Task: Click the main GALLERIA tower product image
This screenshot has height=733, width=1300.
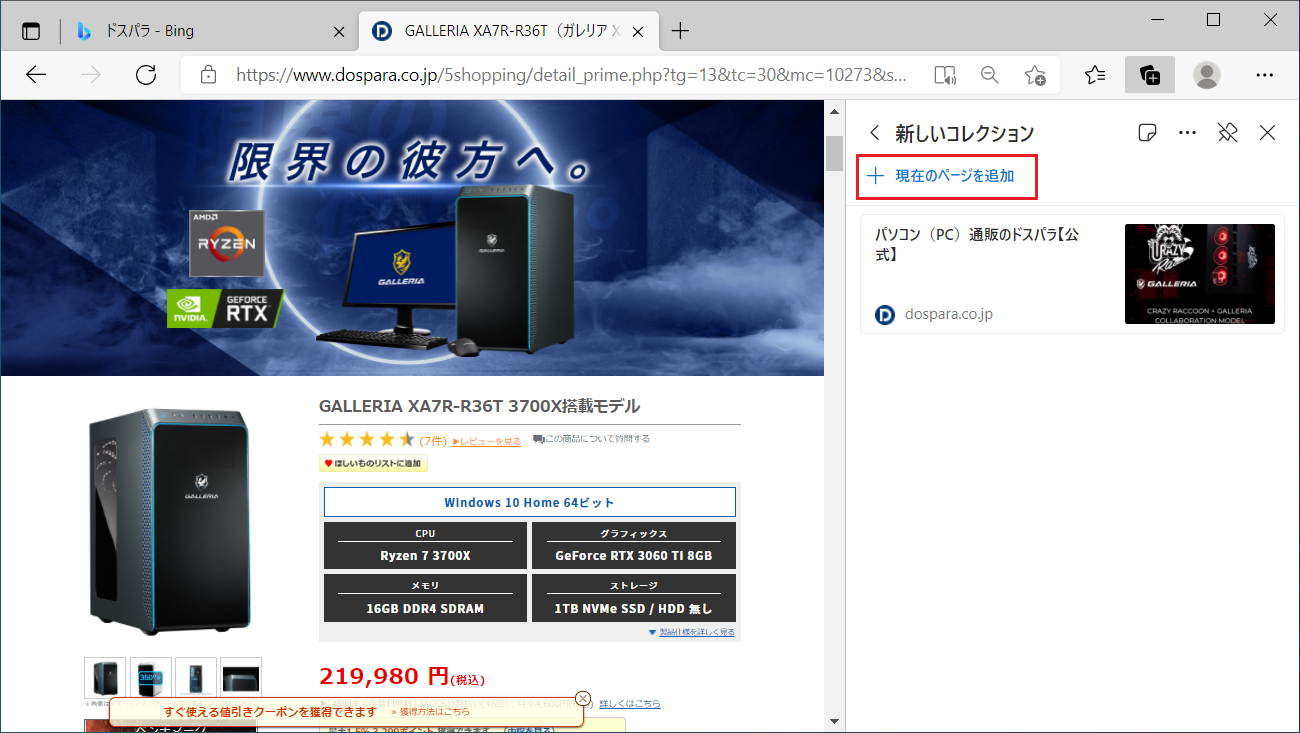Action: point(170,520)
